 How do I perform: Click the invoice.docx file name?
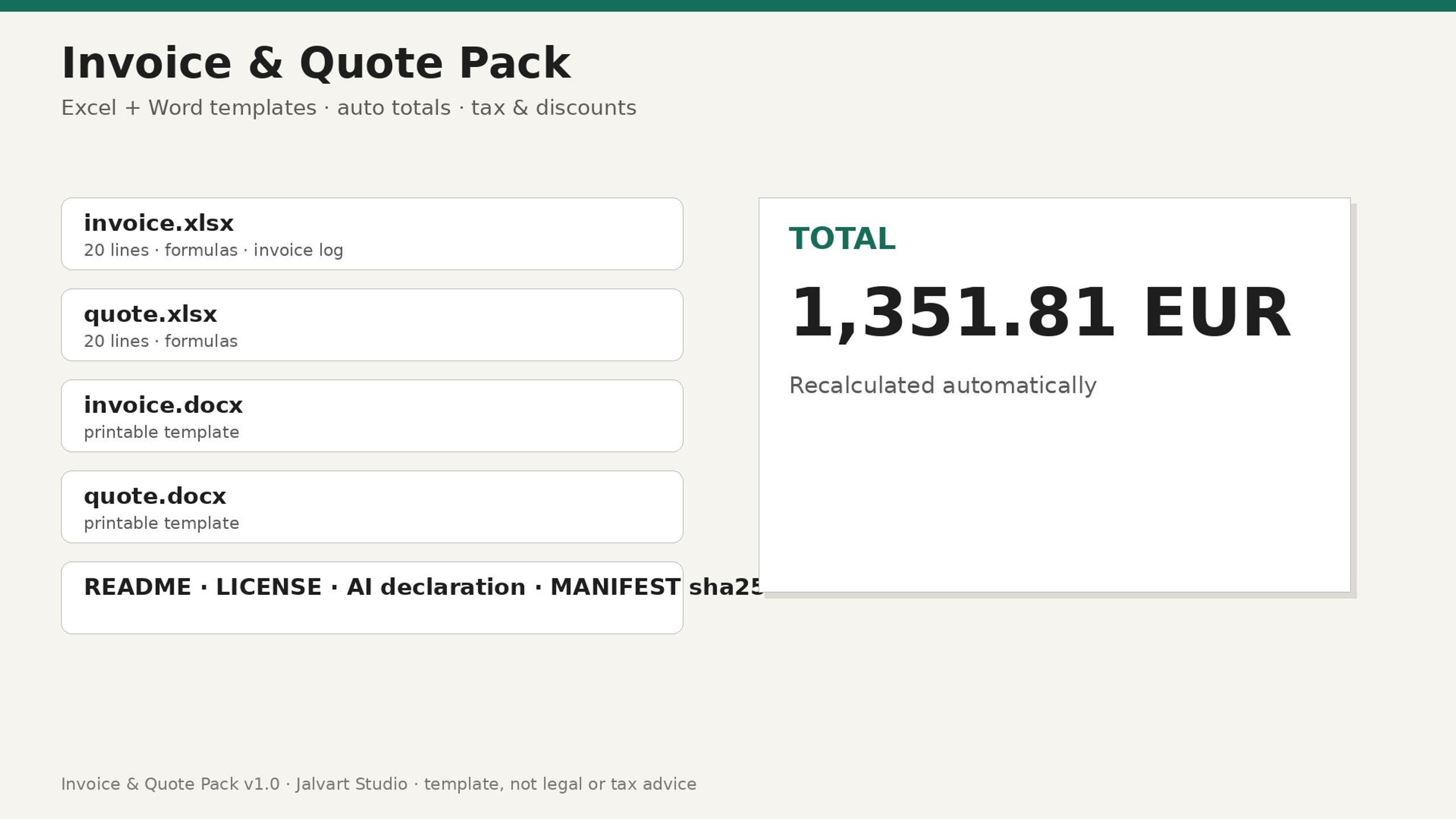pos(163,405)
